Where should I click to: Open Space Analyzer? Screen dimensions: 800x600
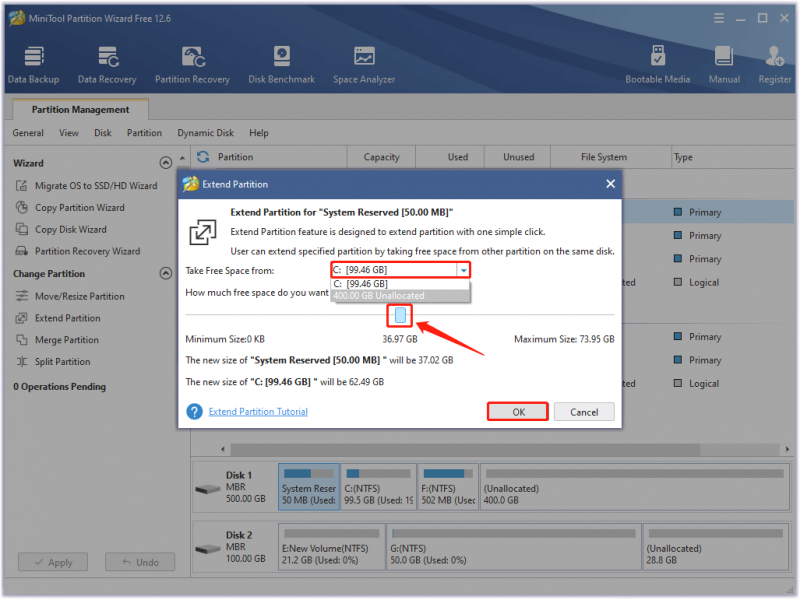364,65
